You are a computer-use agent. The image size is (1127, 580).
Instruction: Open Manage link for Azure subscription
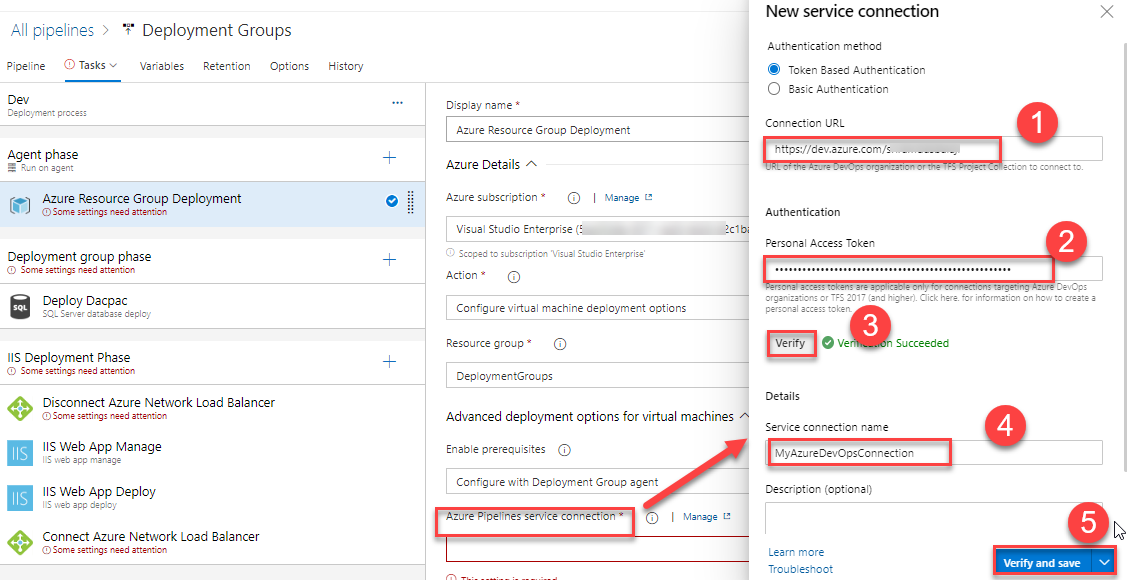coord(629,197)
